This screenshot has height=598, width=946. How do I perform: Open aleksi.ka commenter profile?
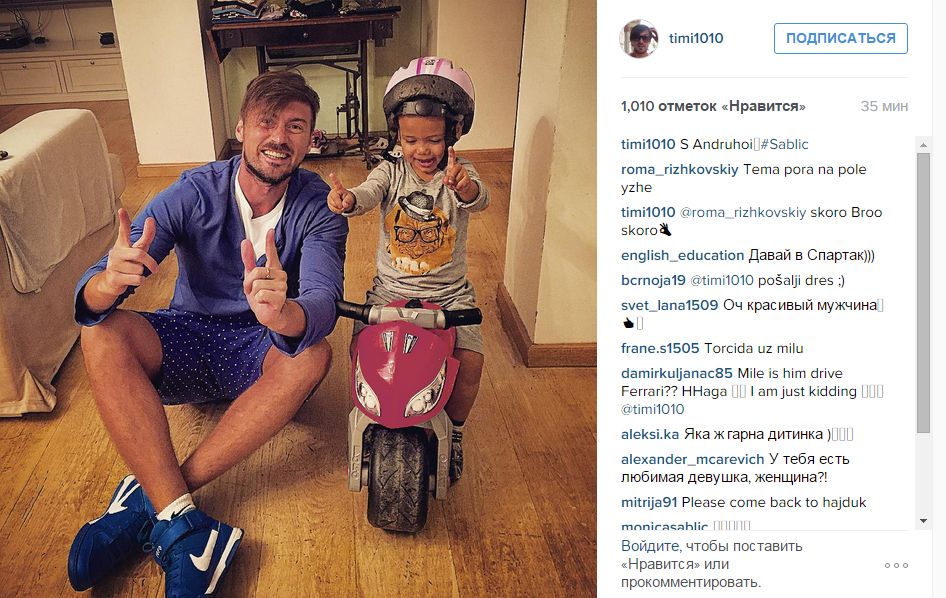650,434
